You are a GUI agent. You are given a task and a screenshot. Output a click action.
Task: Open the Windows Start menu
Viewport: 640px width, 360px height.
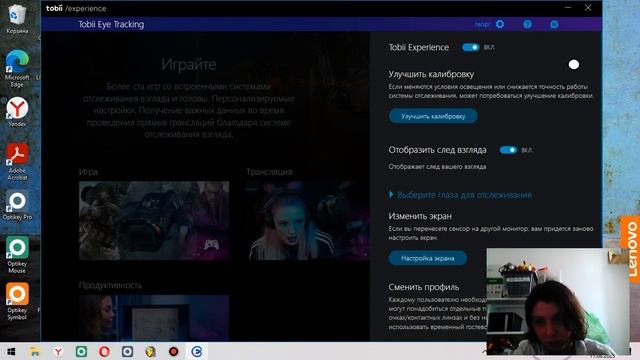pyautogui.click(x=11, y=351)
